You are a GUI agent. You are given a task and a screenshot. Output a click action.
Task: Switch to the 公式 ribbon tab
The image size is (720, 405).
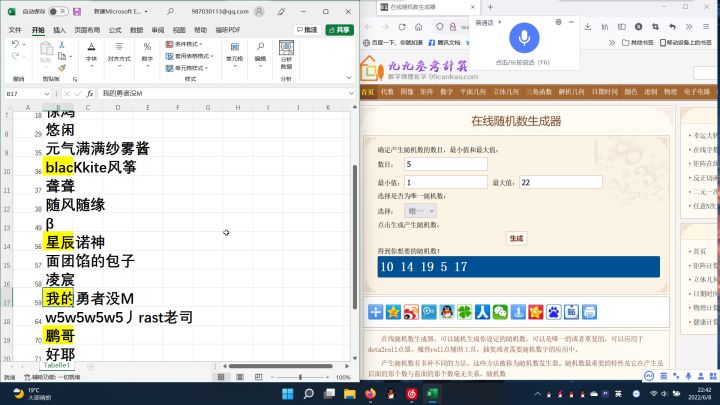[115, 30]
